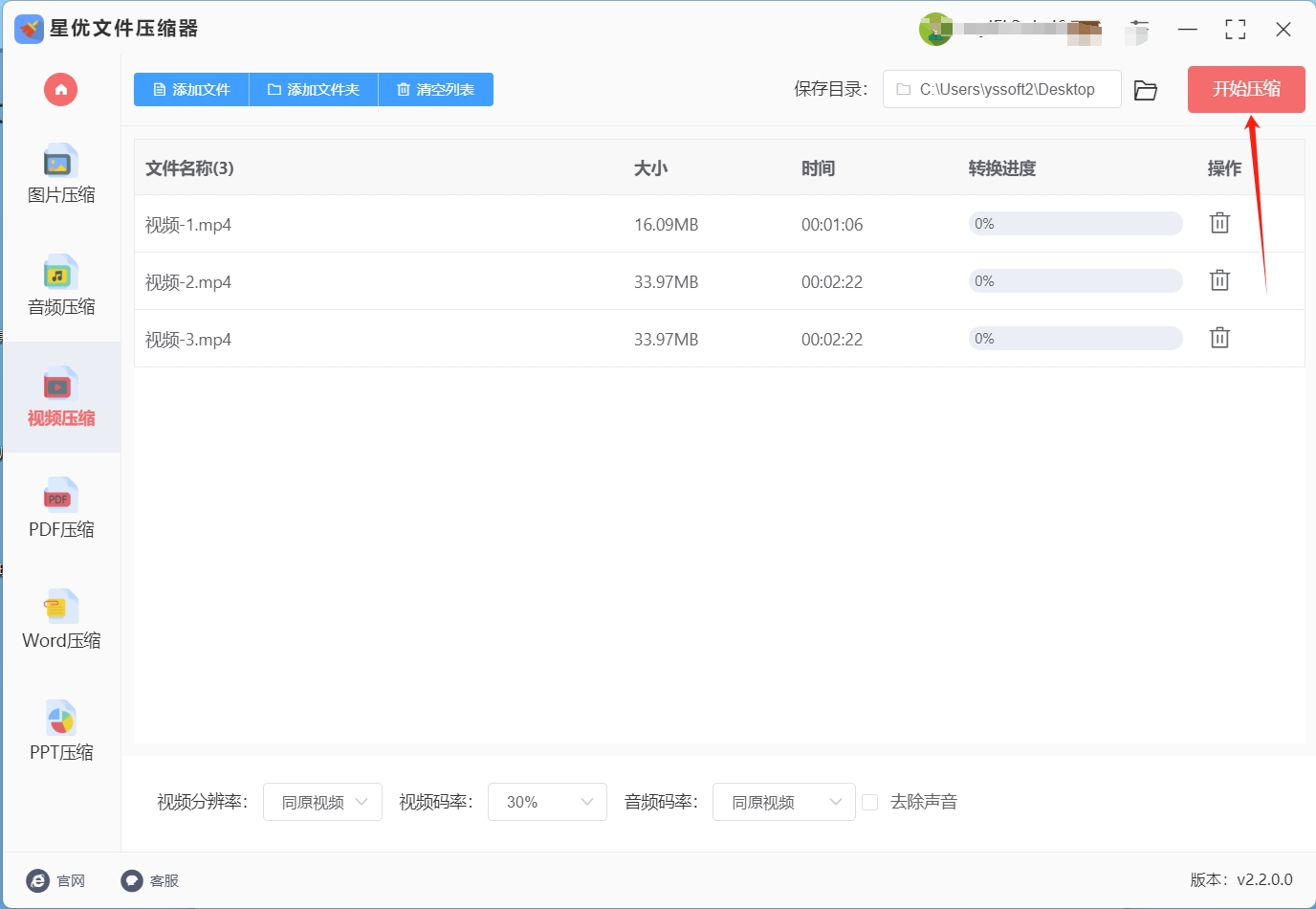Click progress bar of 视频-1.mp4

click(x=1075, y=224)
